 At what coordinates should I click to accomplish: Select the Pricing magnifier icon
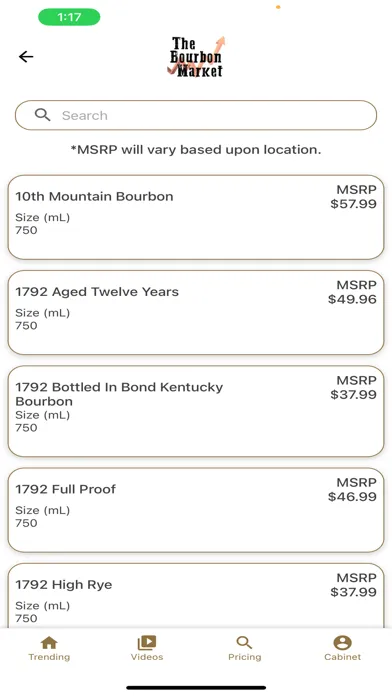point(244,642)
